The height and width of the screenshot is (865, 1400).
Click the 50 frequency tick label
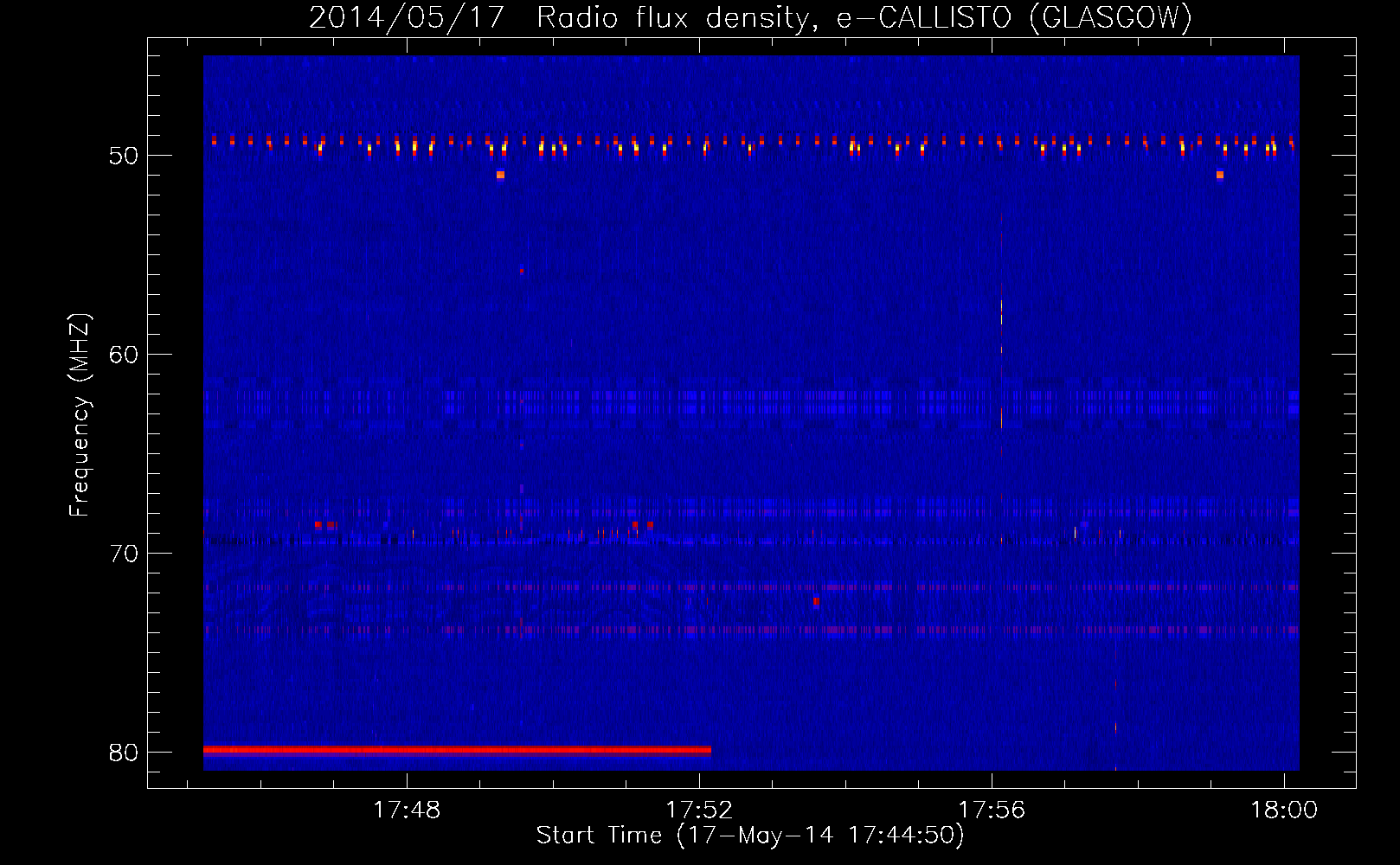pyautogui.click(x=124, y=156)
